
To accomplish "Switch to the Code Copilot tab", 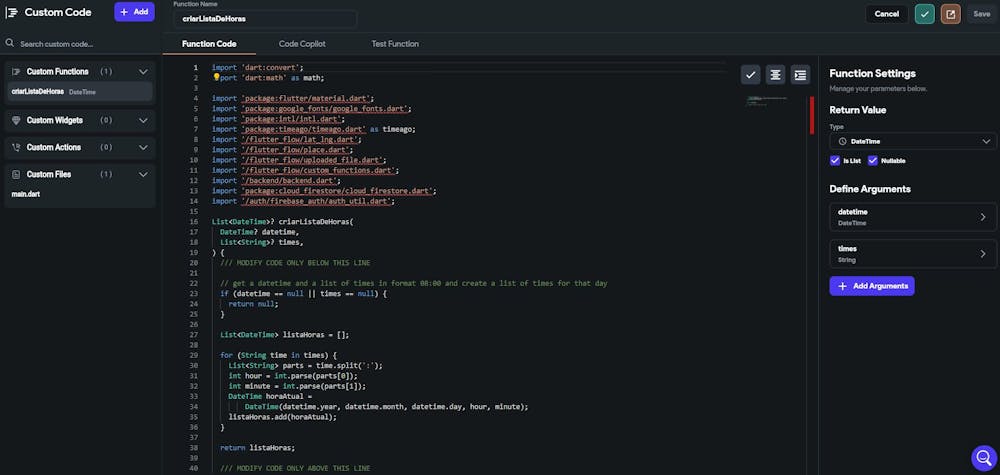I will pos(301,44).
